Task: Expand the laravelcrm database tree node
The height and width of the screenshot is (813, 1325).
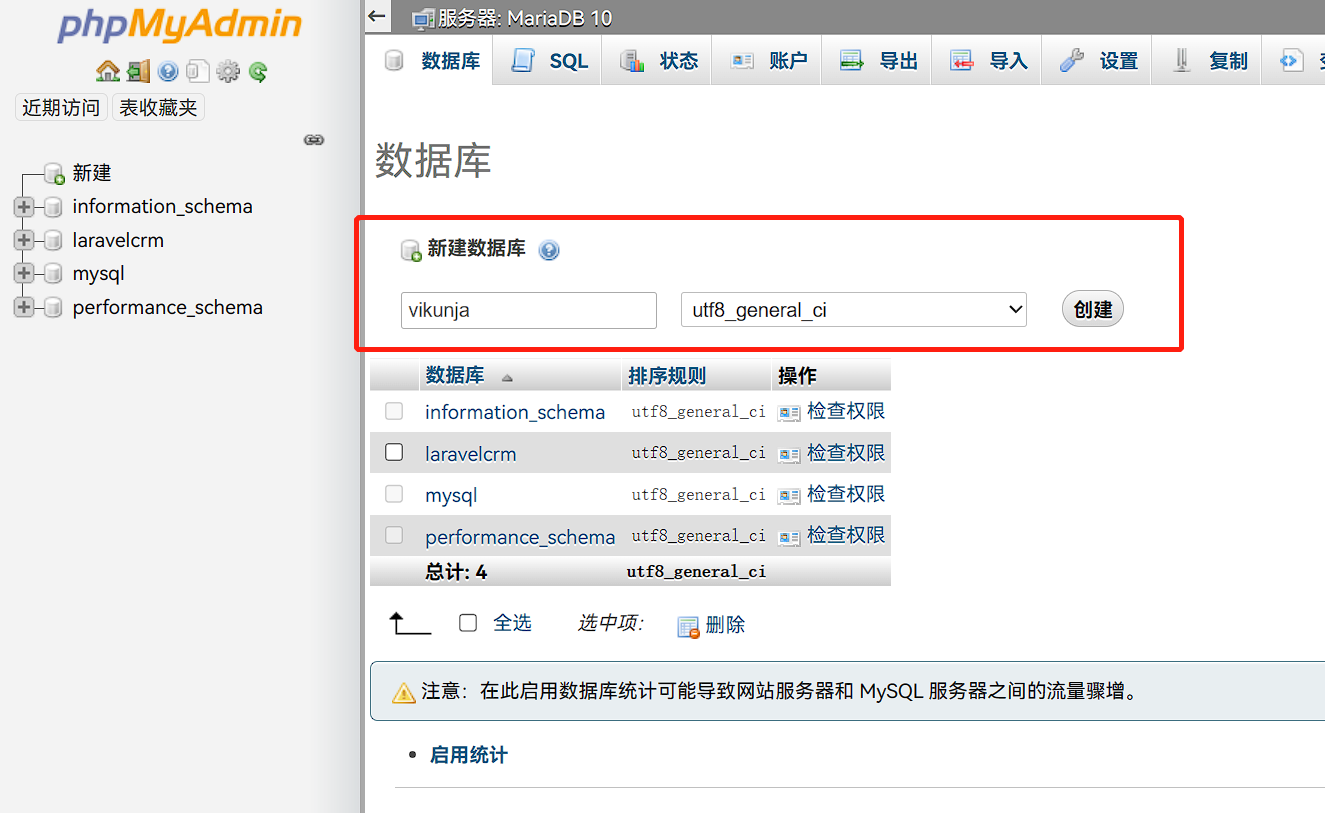Action: 23,240
